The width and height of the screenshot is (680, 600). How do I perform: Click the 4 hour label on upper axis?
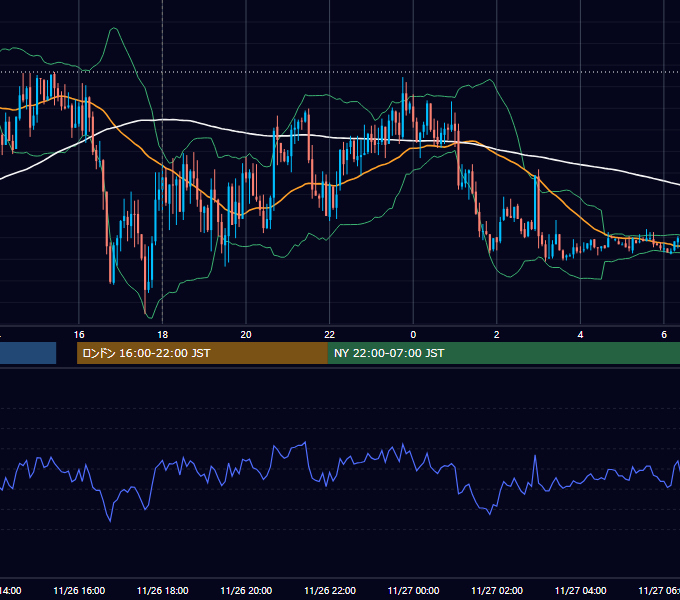(x=580, y=335)
